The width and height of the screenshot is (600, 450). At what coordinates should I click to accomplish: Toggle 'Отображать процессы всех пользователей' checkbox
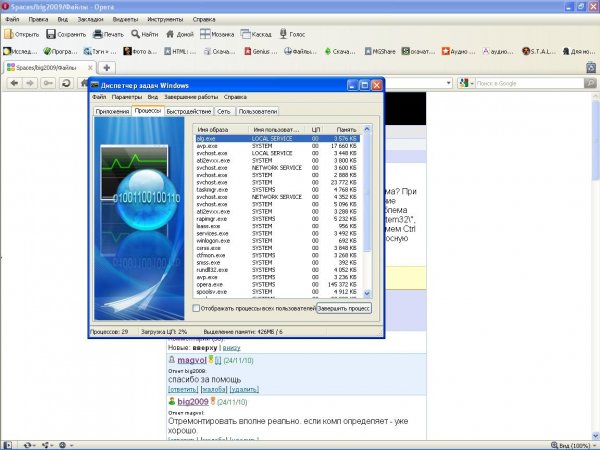tap(196, 308)
